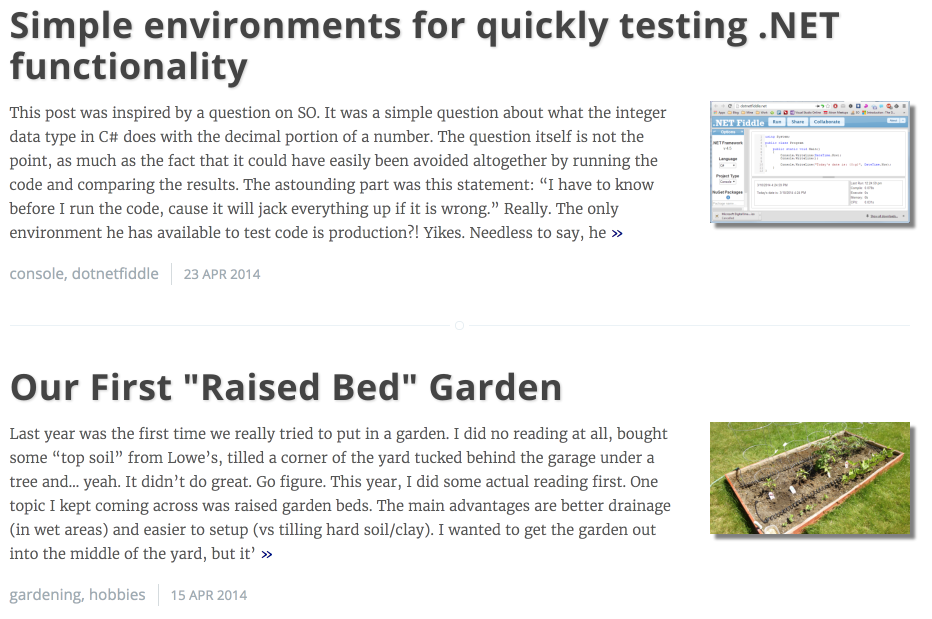Click the Run button inside the Fiddle thumbnail
Viewport: 932px width, 619px height.
(777, 122)
